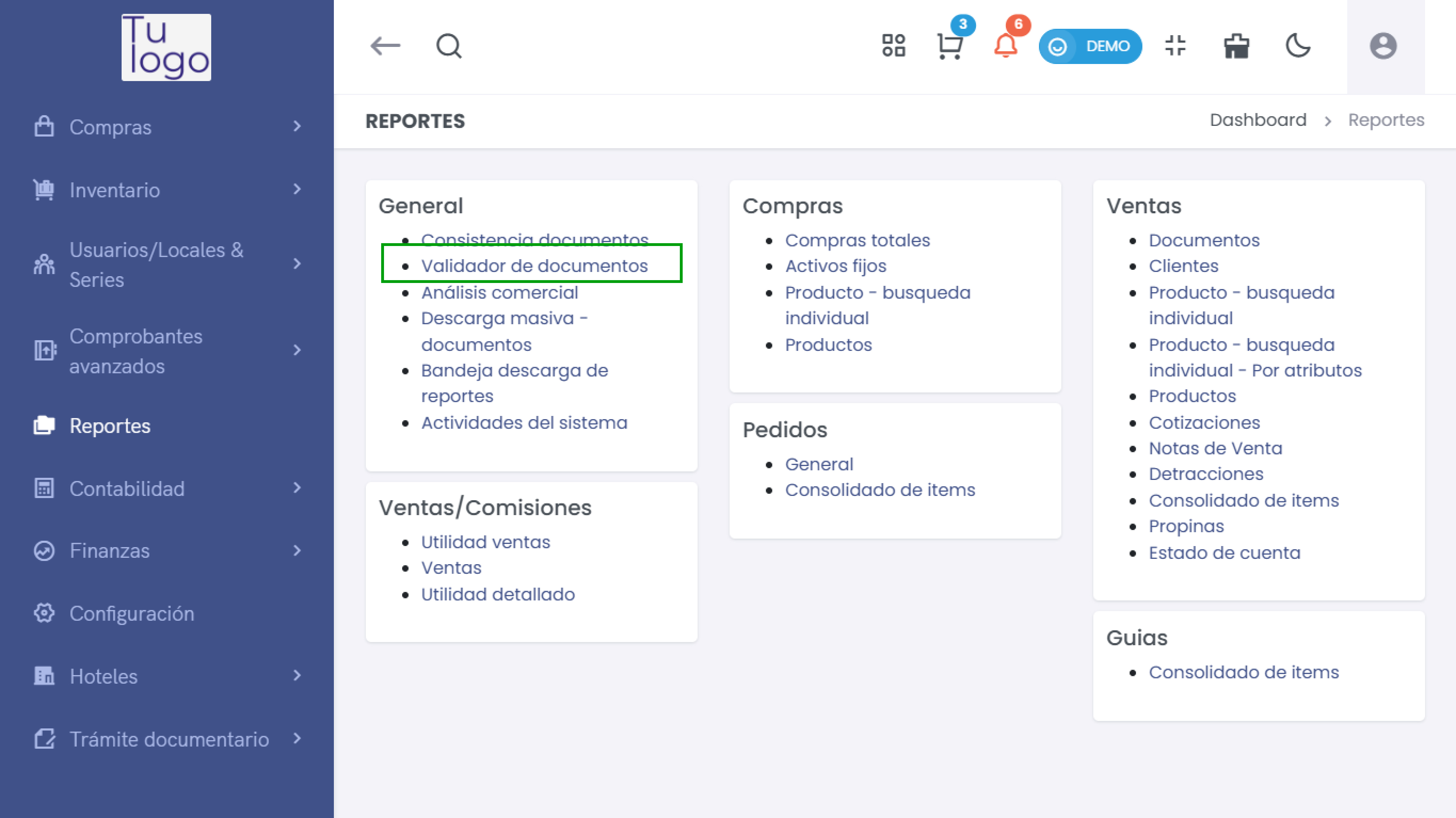Click the exit fullscreen icon
The height and width of the screenshot is (818, 1456).
(x=1175, y=46)
